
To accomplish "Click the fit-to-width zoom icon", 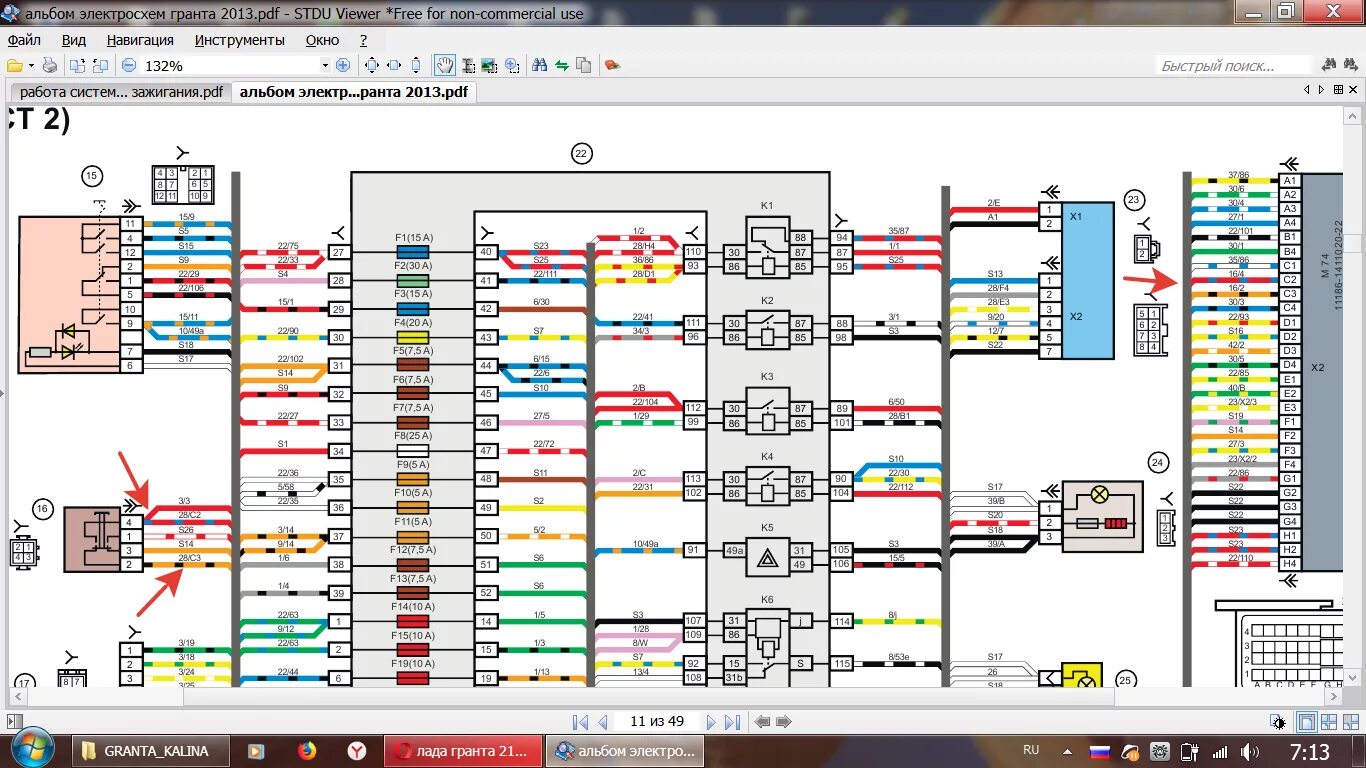I will [x=394, y=66].
